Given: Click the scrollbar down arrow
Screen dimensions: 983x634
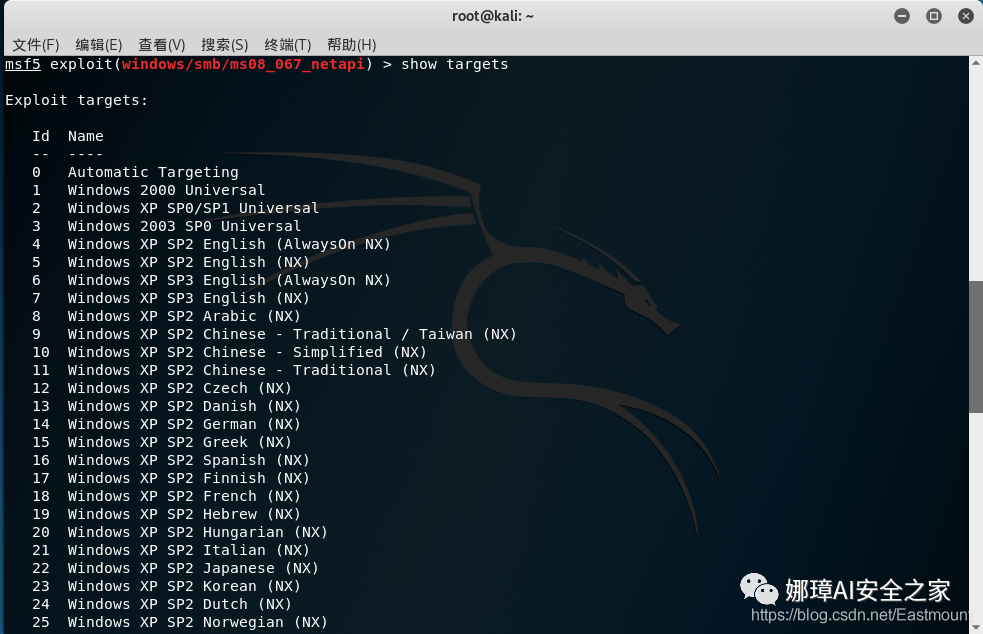Looking at the screenshot, I should [975, 626].
